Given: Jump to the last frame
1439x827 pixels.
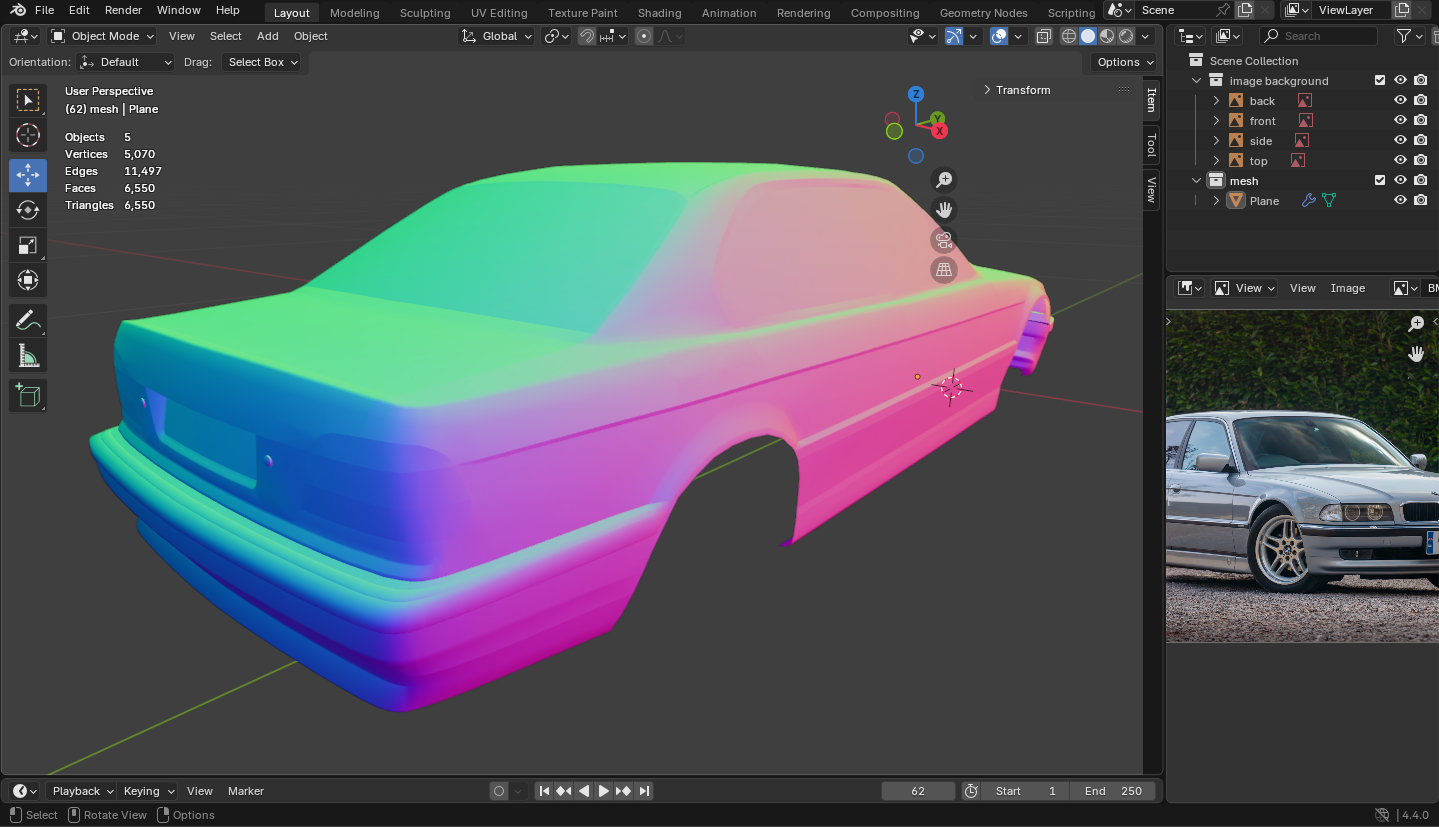Looking at the screenshot, I should click(x=644, y=791).
